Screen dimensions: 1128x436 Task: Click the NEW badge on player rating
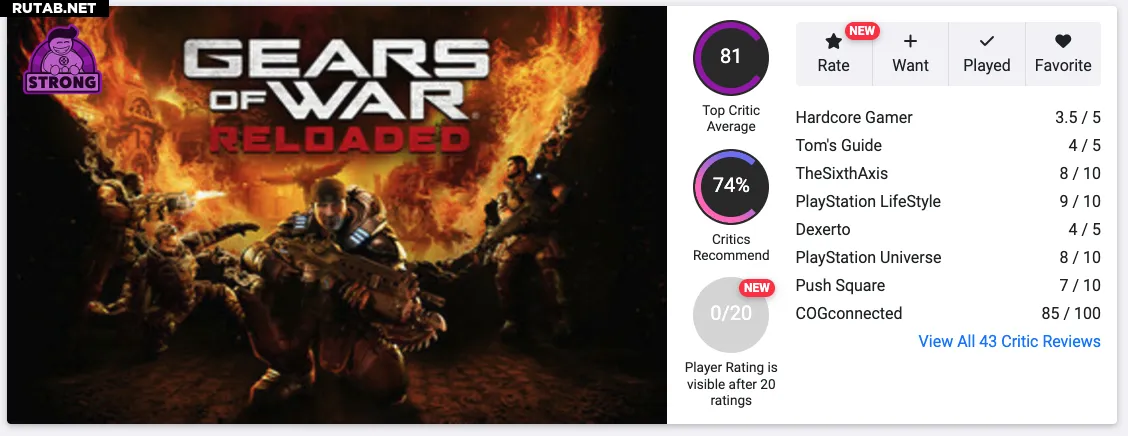[757, 288]
